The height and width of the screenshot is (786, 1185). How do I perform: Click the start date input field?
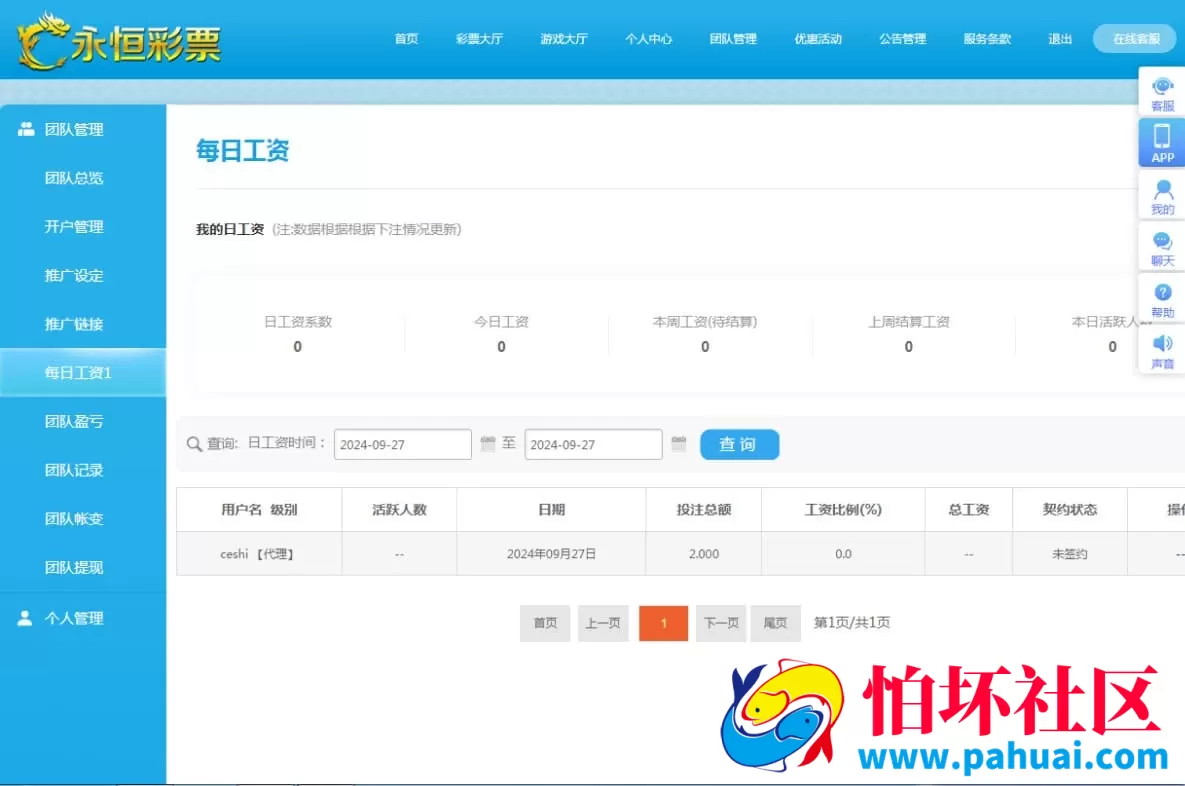click(402, 444)
